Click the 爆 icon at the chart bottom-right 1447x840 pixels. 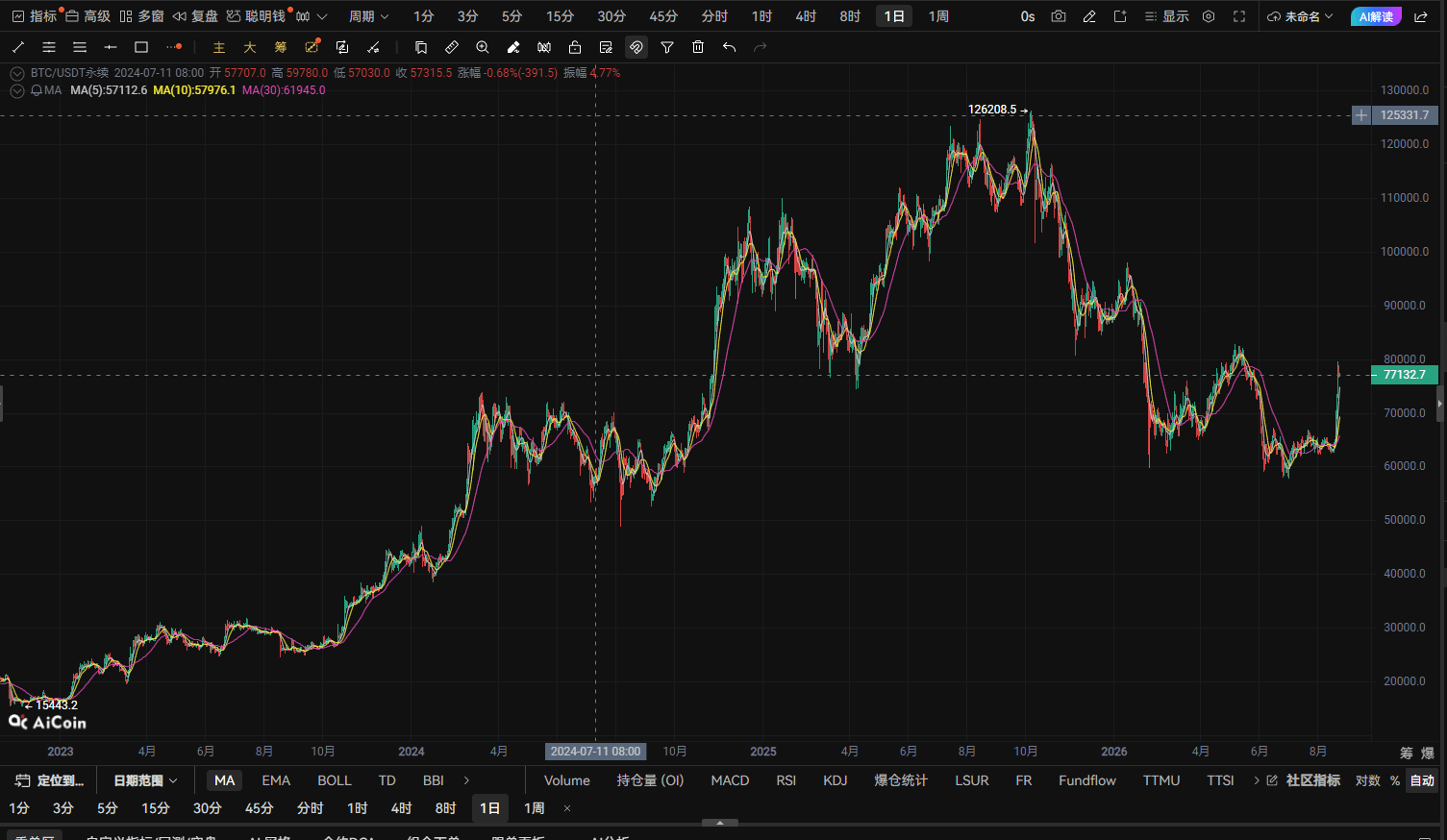coord(1428,753)
